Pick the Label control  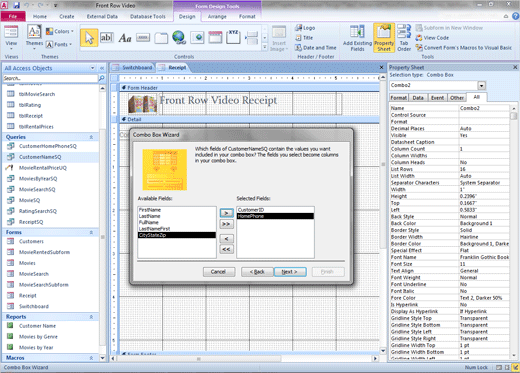coord(125,38)
